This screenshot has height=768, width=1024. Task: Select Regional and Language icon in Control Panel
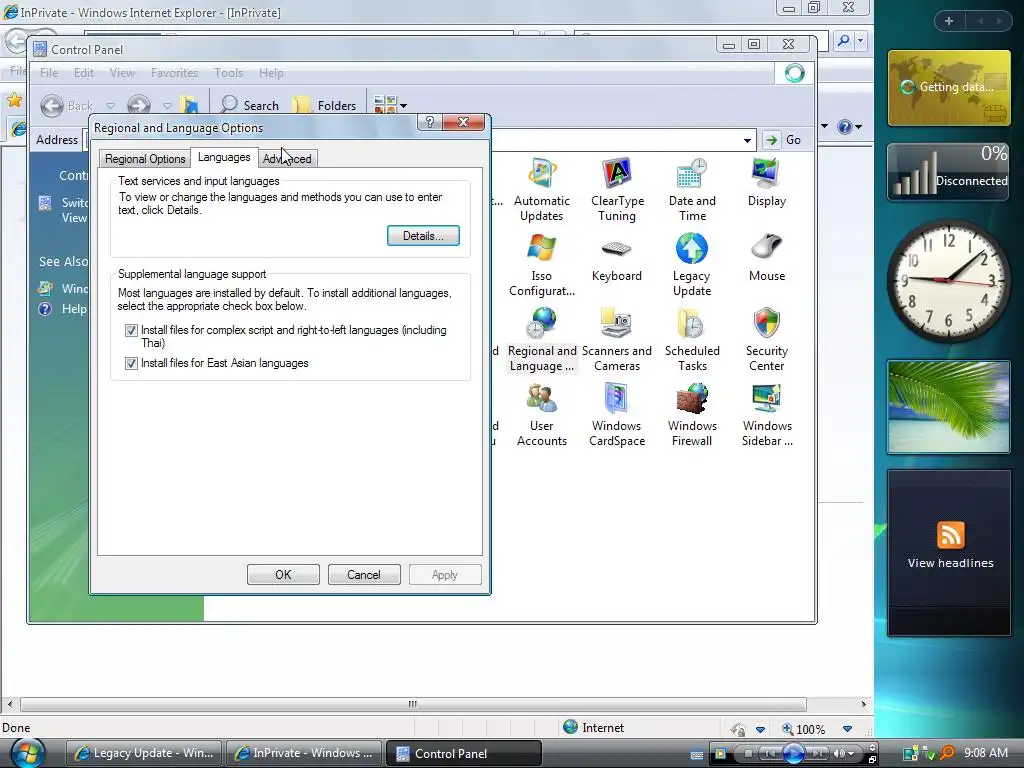[x=541, y=324]
